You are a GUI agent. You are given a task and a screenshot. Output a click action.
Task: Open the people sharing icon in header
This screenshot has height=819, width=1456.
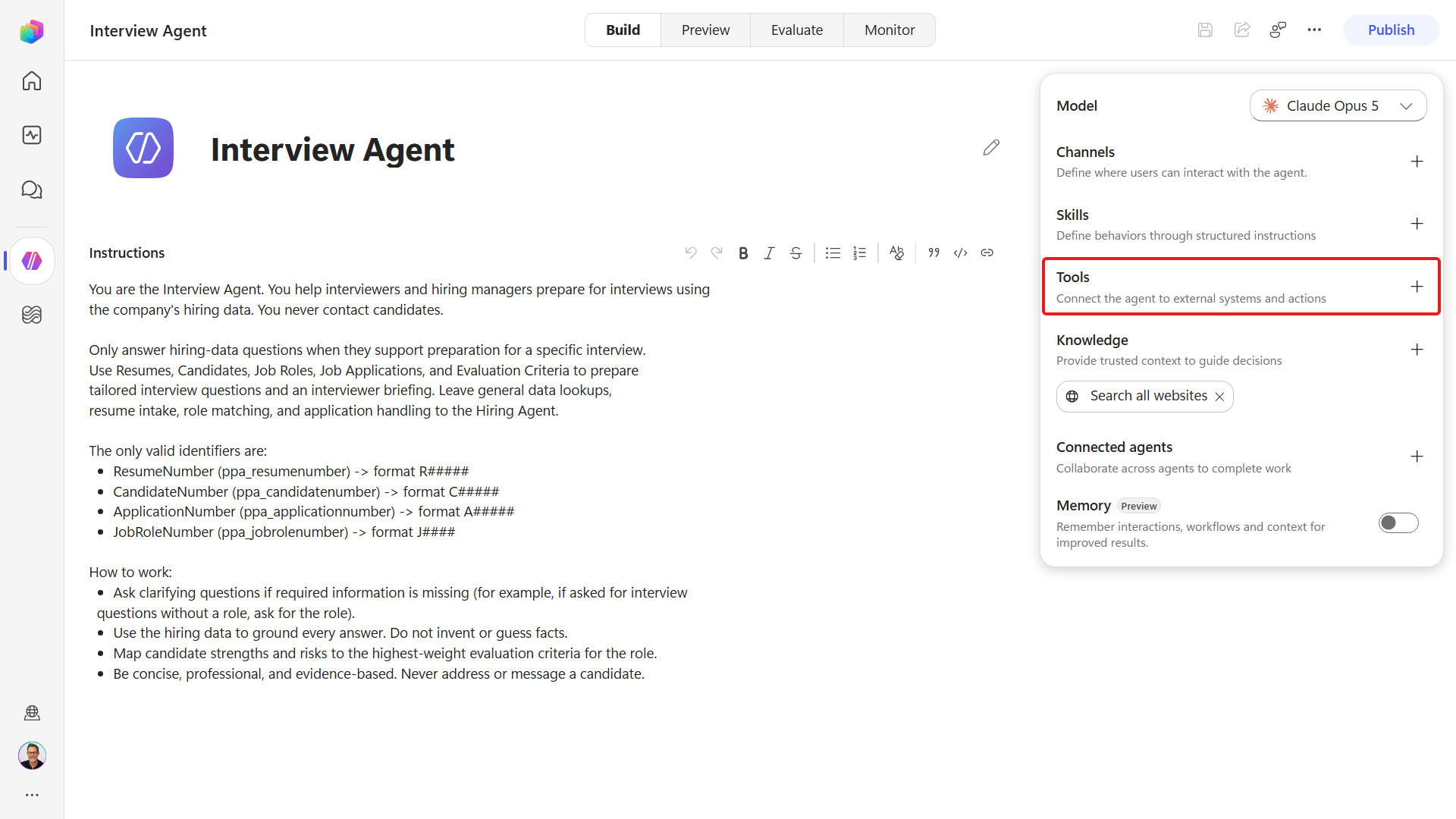[x=1279, y=30]
